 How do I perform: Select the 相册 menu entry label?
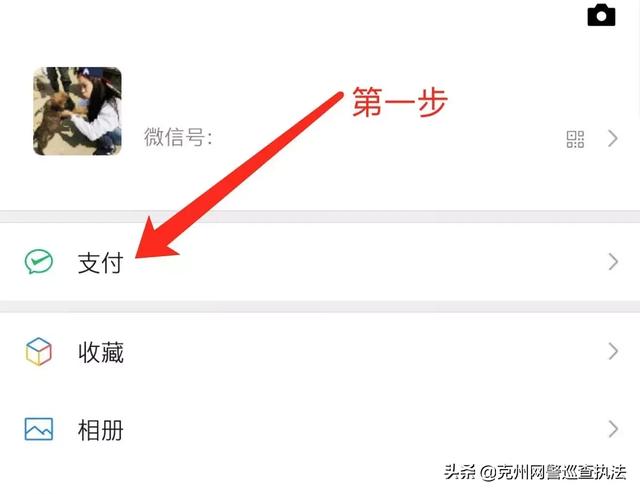101,430
